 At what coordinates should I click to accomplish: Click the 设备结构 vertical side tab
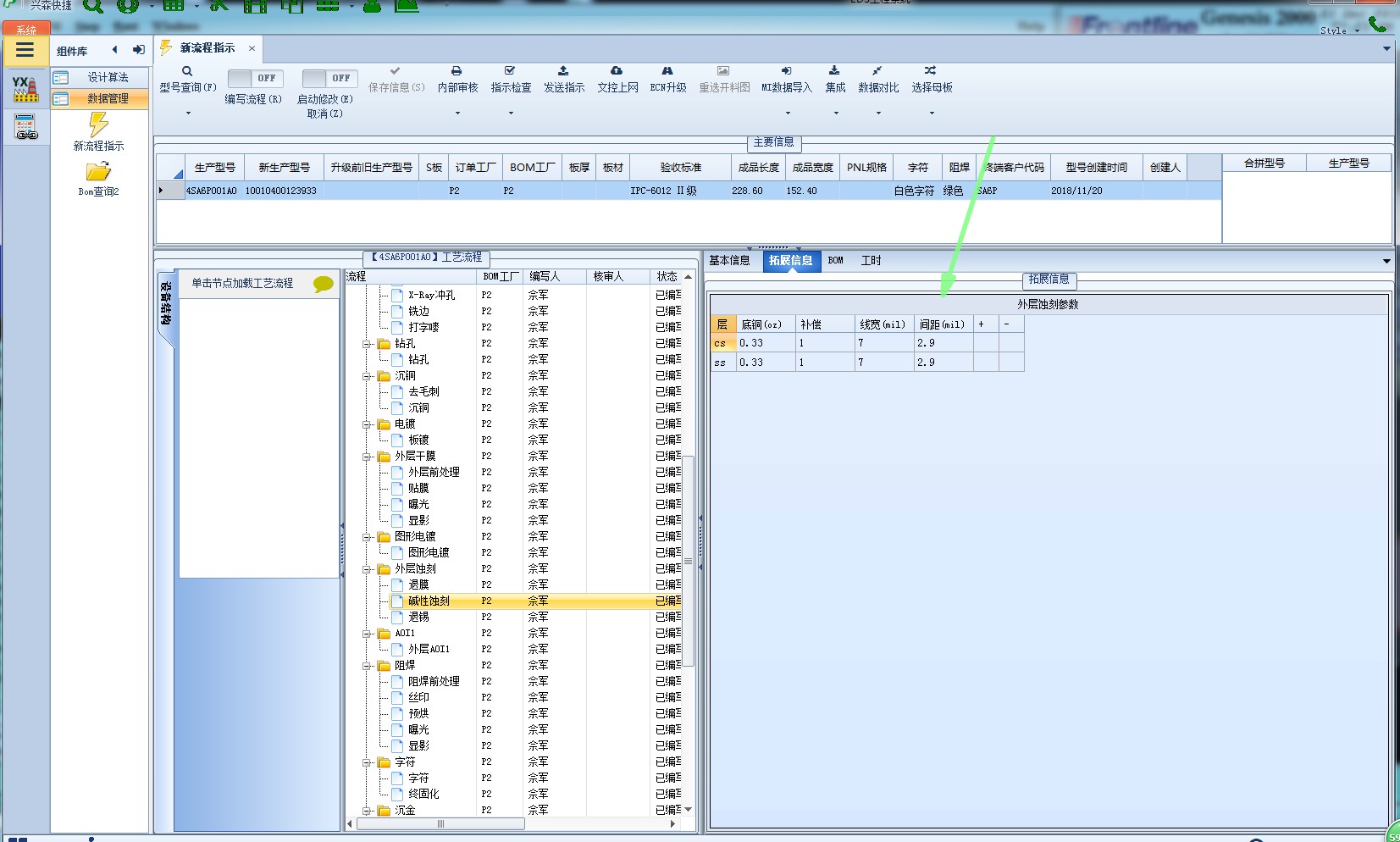[x=166, y=305]
